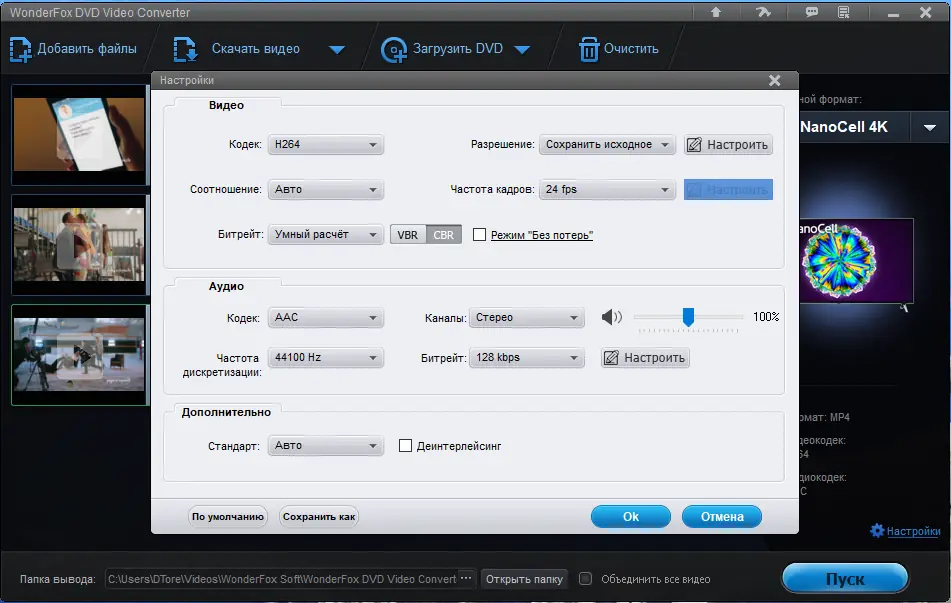Click the pencil icon in audio Настроить button
This screenshot has height=603, width=951.
click(611, 358)
